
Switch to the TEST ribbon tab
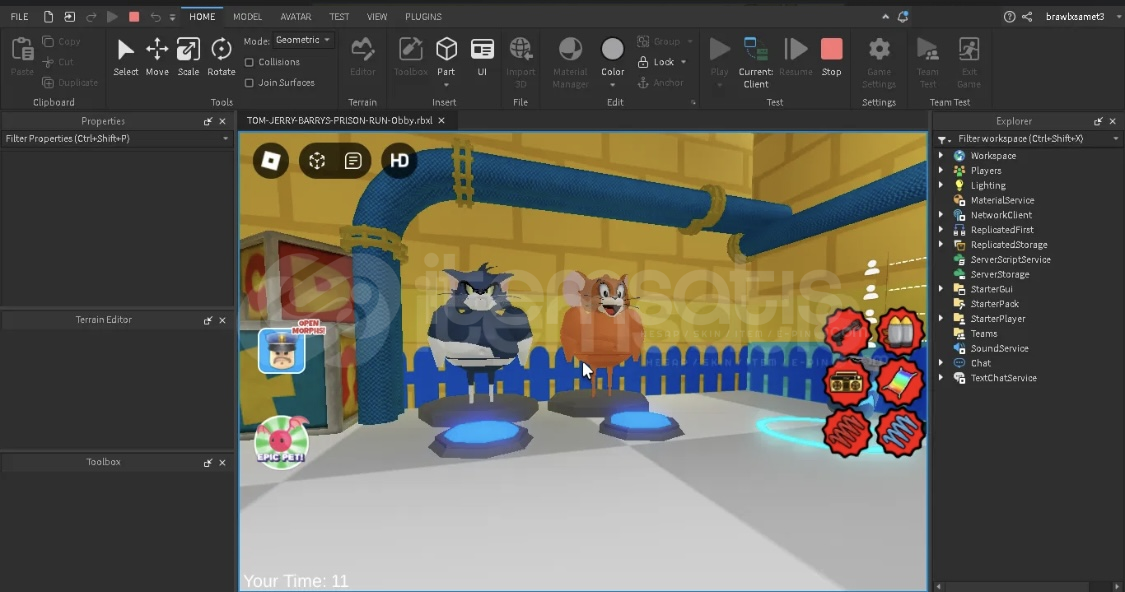tap(339, 17)
